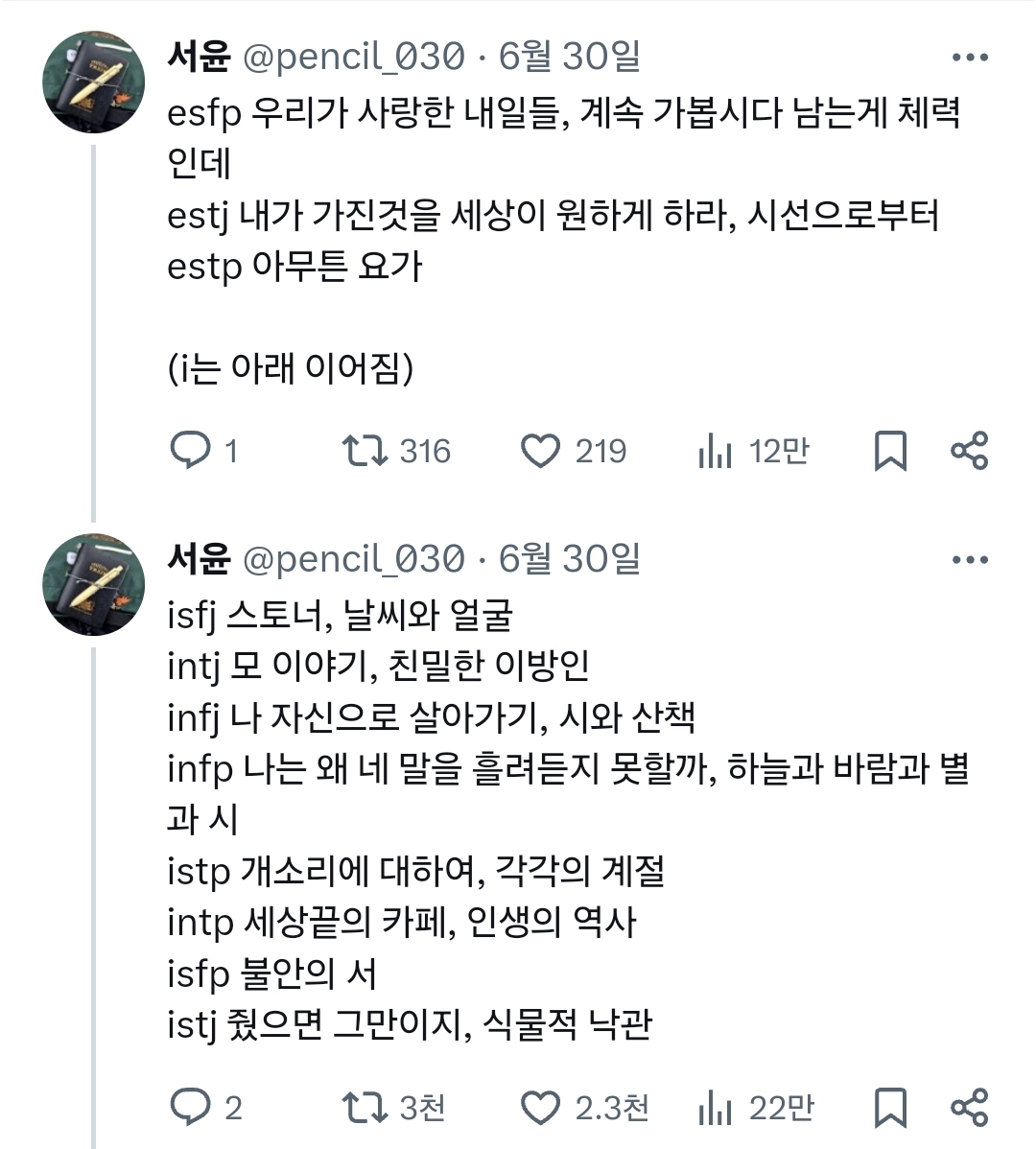1036x1149 pixels.
Task: Share the second tweet
Action: (969, 1108)
